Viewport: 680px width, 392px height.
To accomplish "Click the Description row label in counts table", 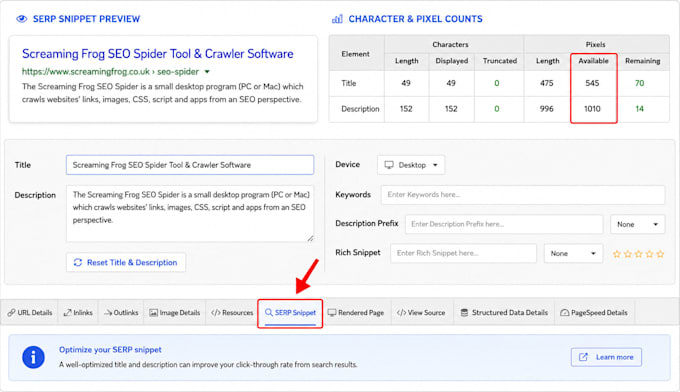I will 360,109.
